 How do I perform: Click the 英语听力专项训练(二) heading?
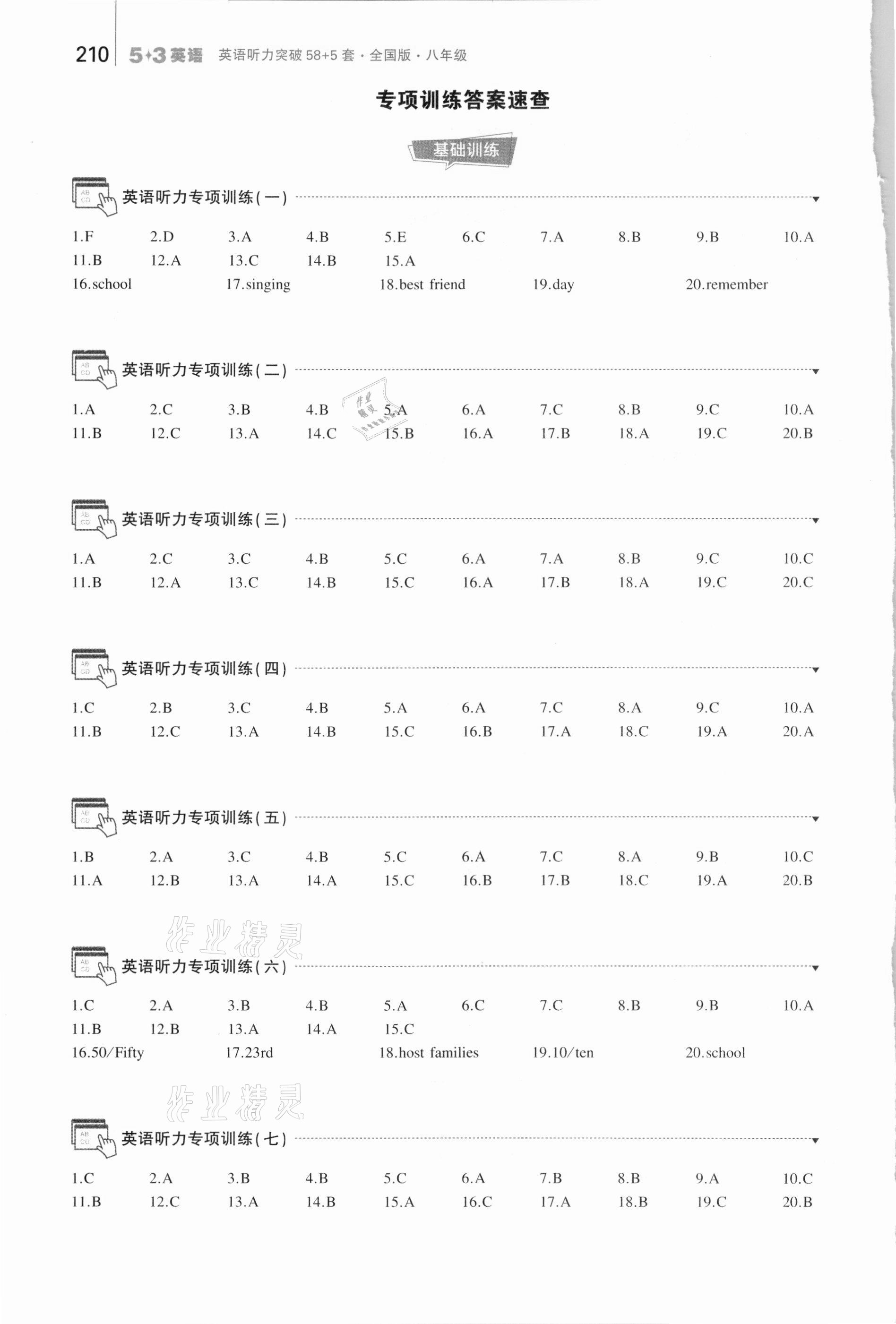pyautogui.click(x=205, y=370)
